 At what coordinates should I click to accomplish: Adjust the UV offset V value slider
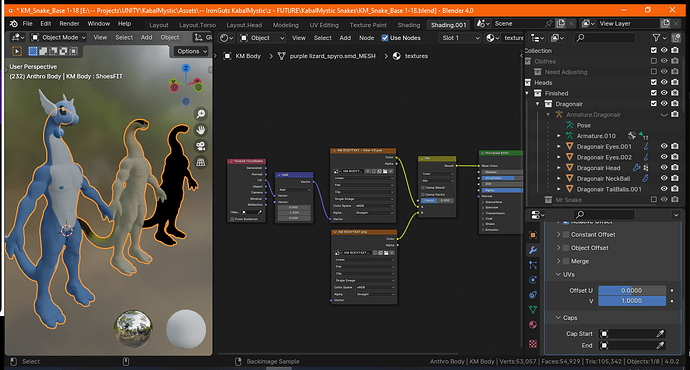click(x=631, y=300)
